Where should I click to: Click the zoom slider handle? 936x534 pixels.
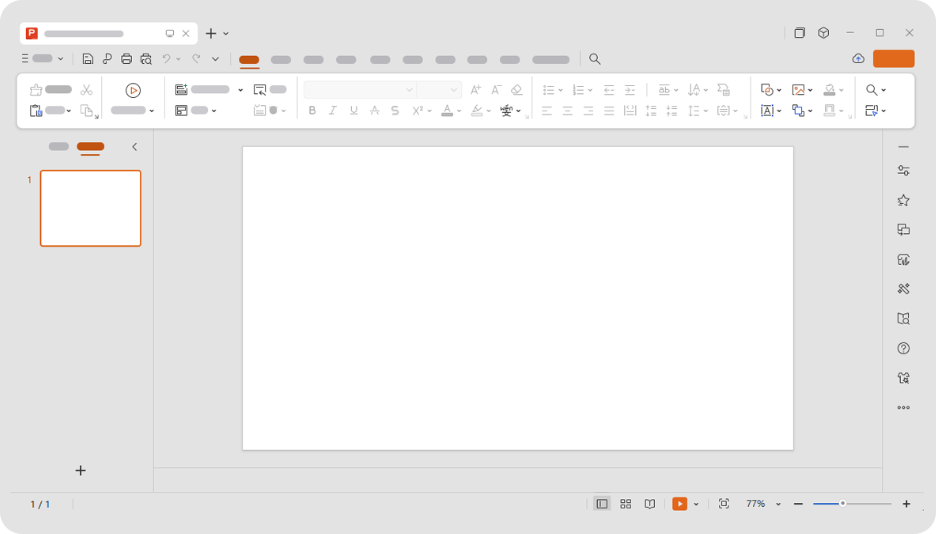click(x=842, y=504)
